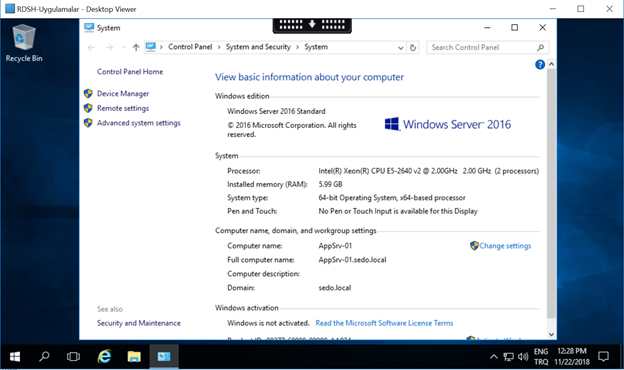Minimize the System window
This screenshot has height=370, width=624.
487,27
